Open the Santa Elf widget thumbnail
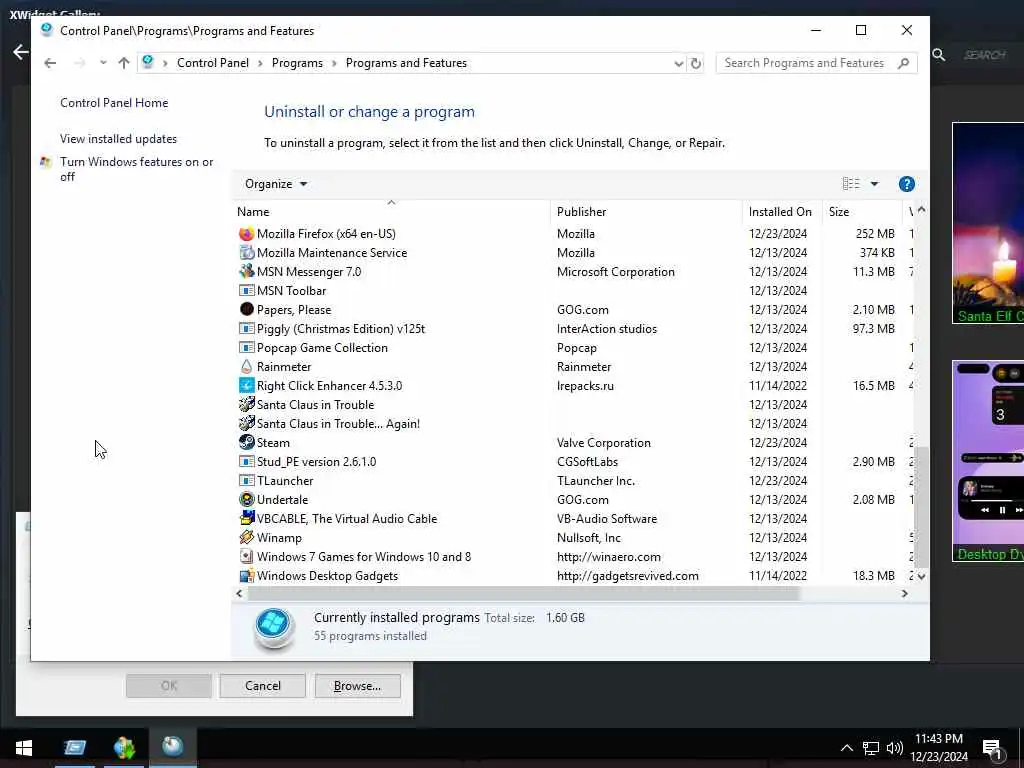 pyautogui.click(x=988, y=223)
